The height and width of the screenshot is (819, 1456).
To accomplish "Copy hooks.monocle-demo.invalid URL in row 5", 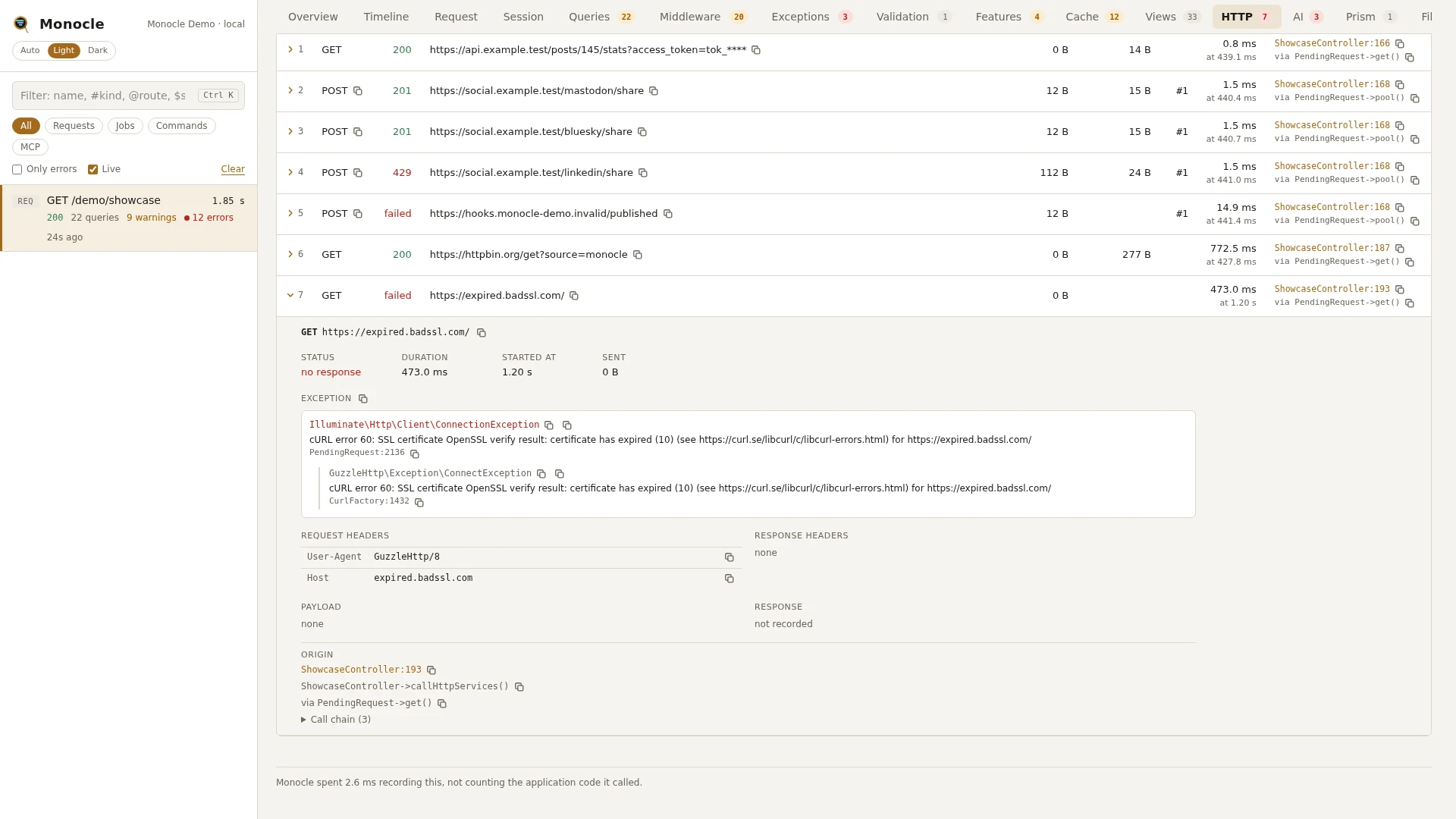I will tap(668, 214).
